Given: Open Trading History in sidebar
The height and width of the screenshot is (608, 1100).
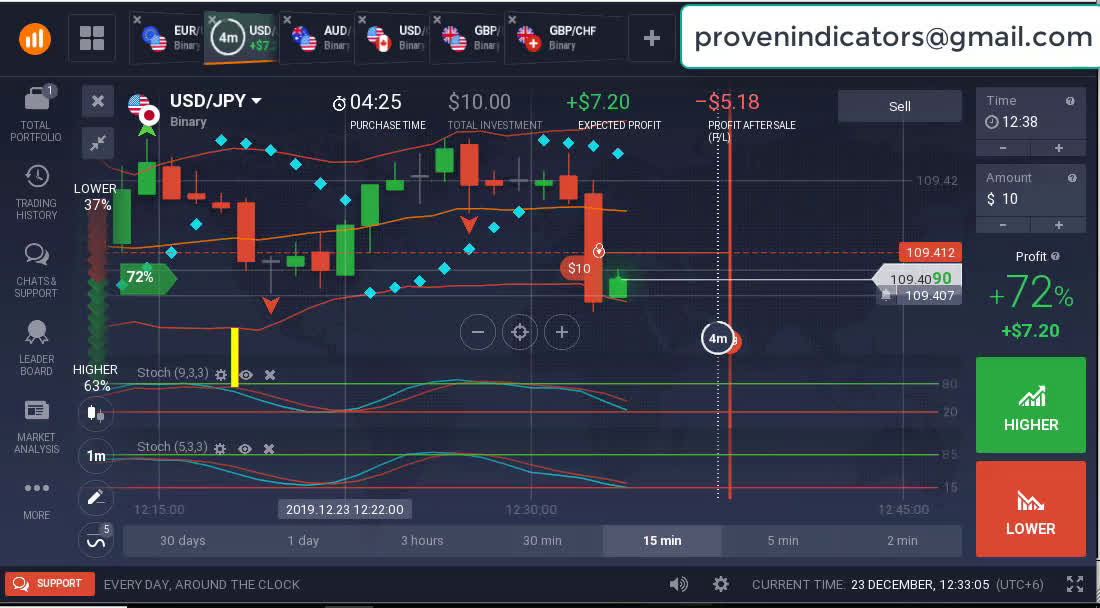Looking at the screenshot, I should coord(36,178).
